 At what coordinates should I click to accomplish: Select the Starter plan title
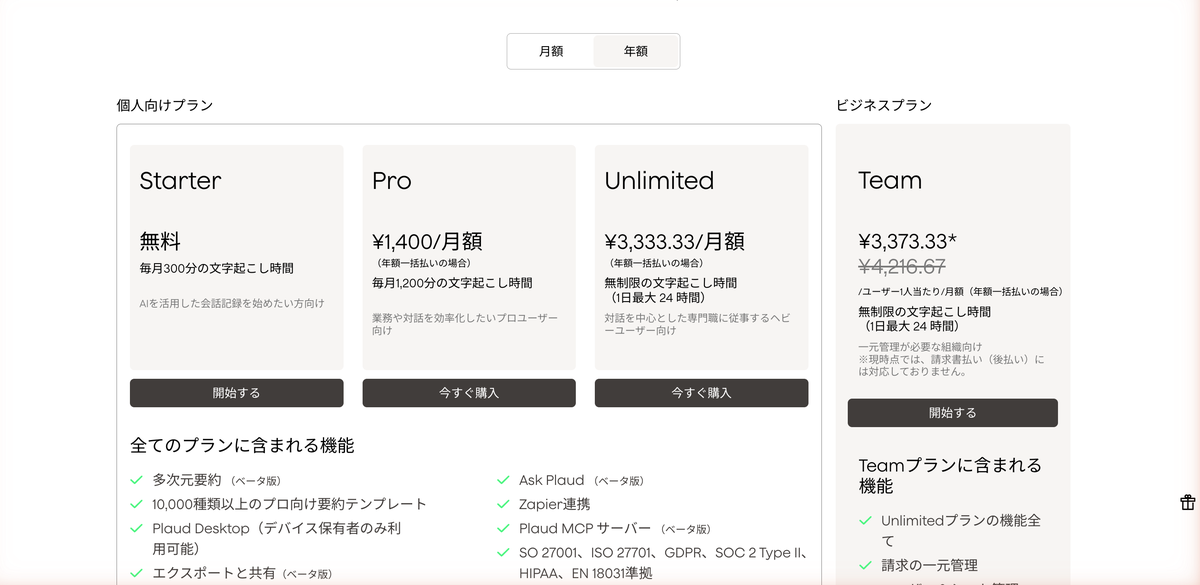pyautogui.click(x=180, y=181)
